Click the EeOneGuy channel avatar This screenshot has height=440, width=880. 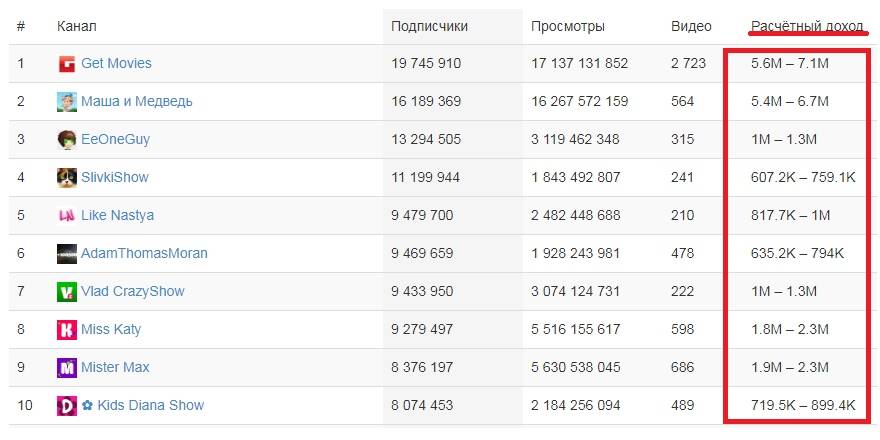(67, 139)
